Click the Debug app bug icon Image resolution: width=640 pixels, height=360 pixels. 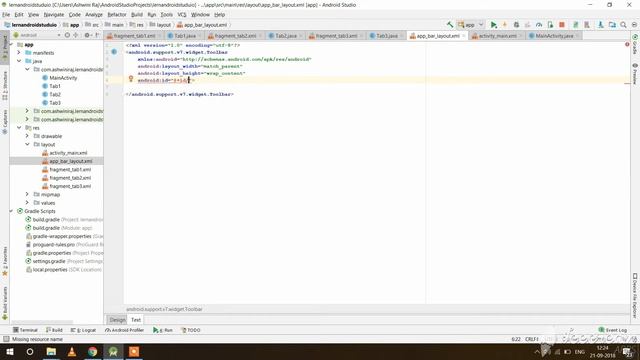pos(516,25)
